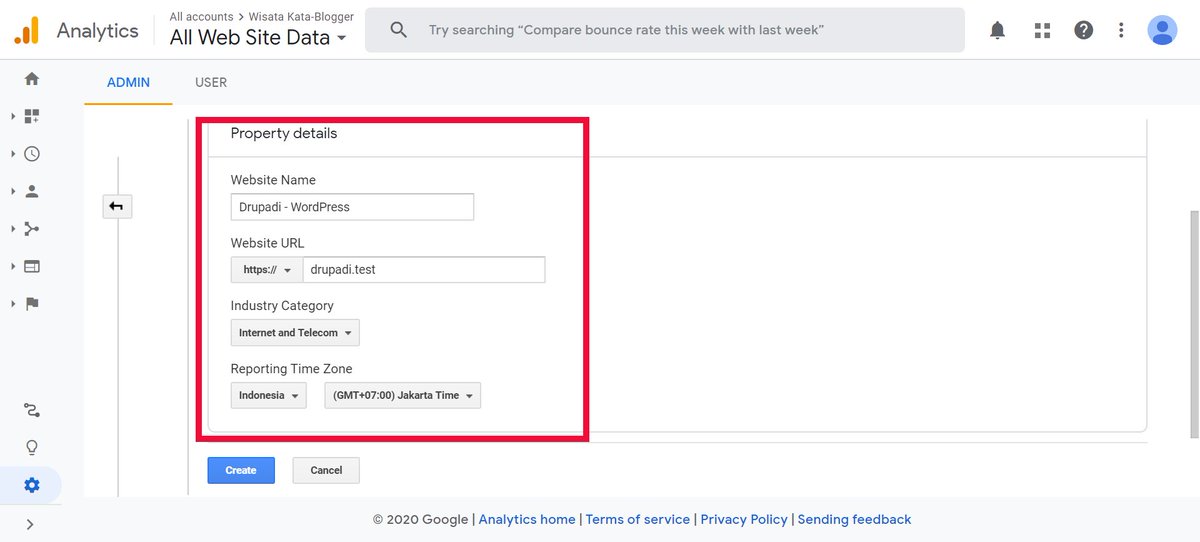Image resolution: width=1200 pixels, height=542 pixels.
Task: Click the Website Name input field
Action: coord(352,207)
